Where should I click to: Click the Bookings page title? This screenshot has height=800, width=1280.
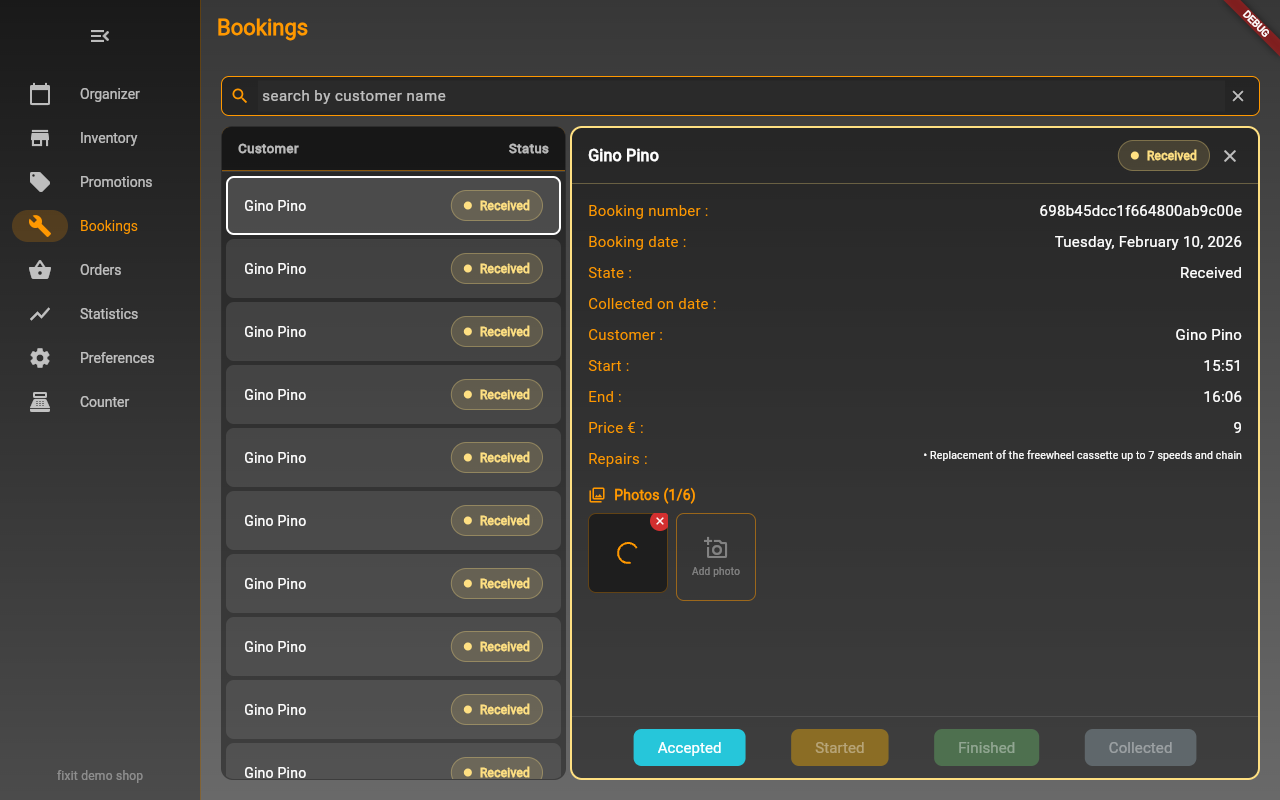[x=262, y=28]
